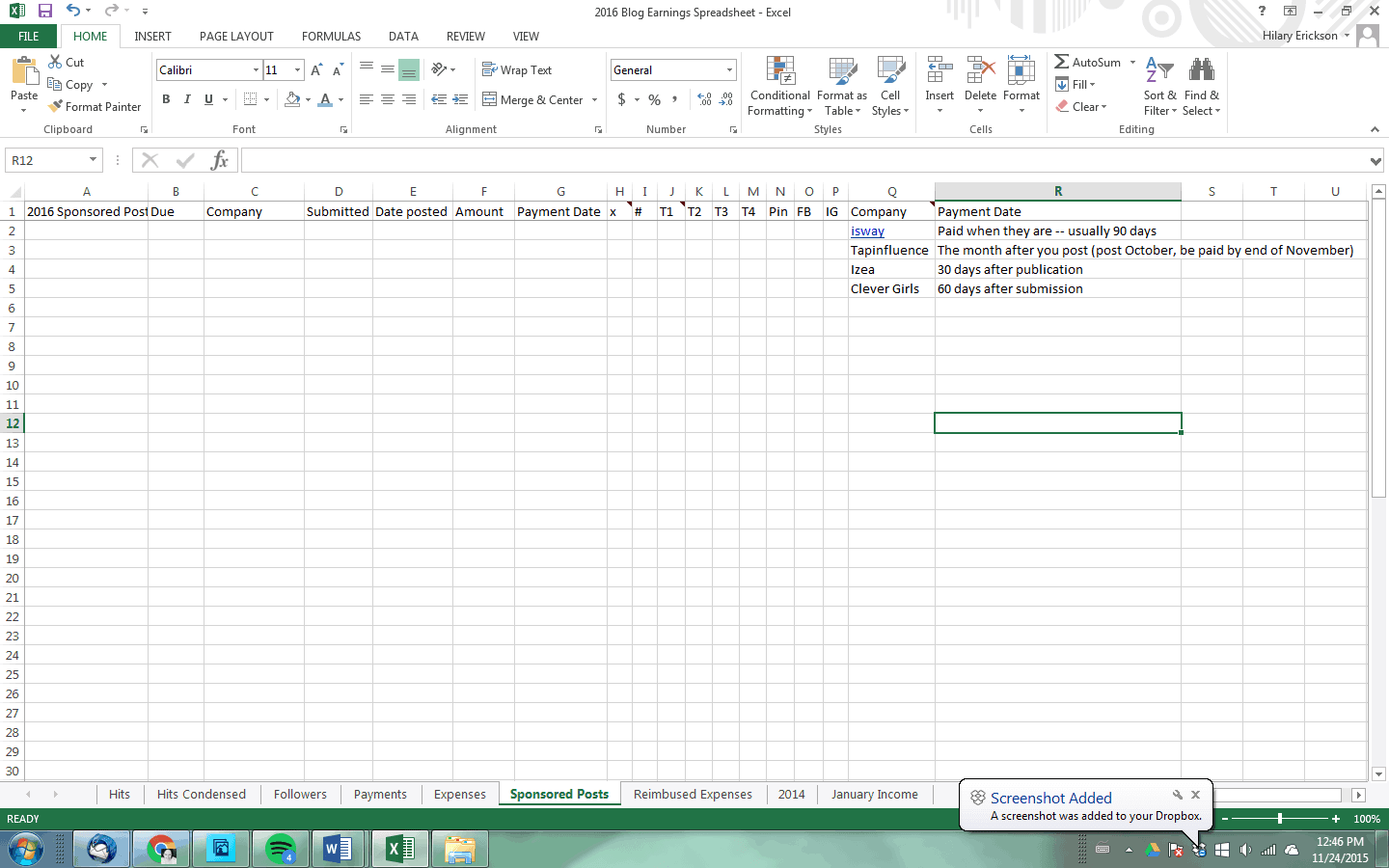
Task: Open the Clear dropdown
Action: [1081, 106]
